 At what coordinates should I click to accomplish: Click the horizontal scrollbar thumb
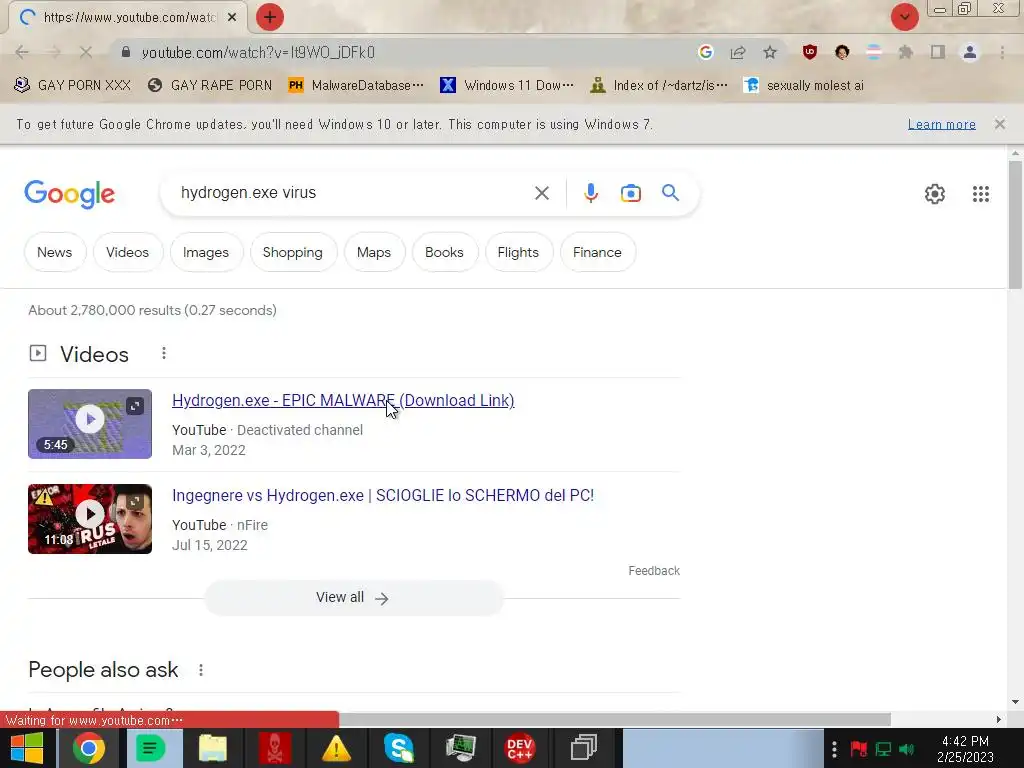[x=615, y=720]
